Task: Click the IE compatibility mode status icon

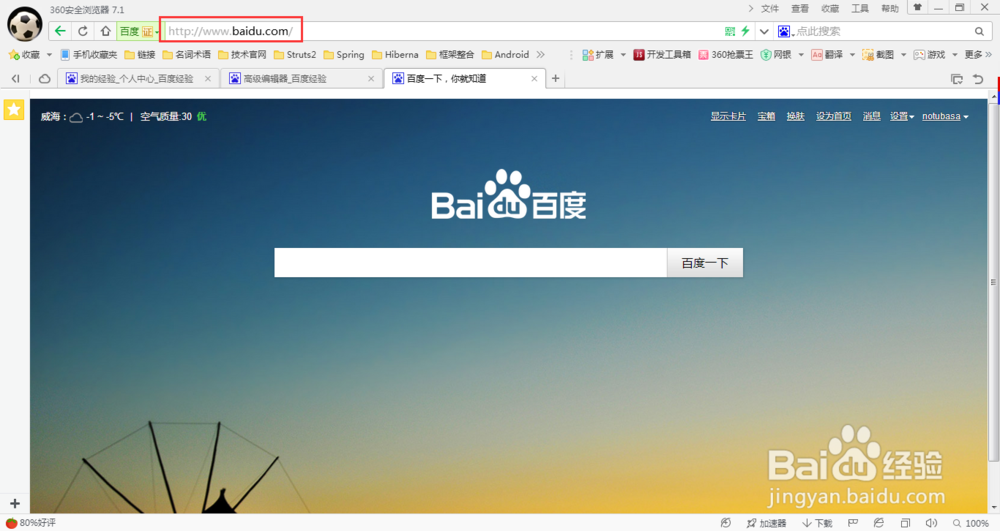Action: (x=879, y=523)
